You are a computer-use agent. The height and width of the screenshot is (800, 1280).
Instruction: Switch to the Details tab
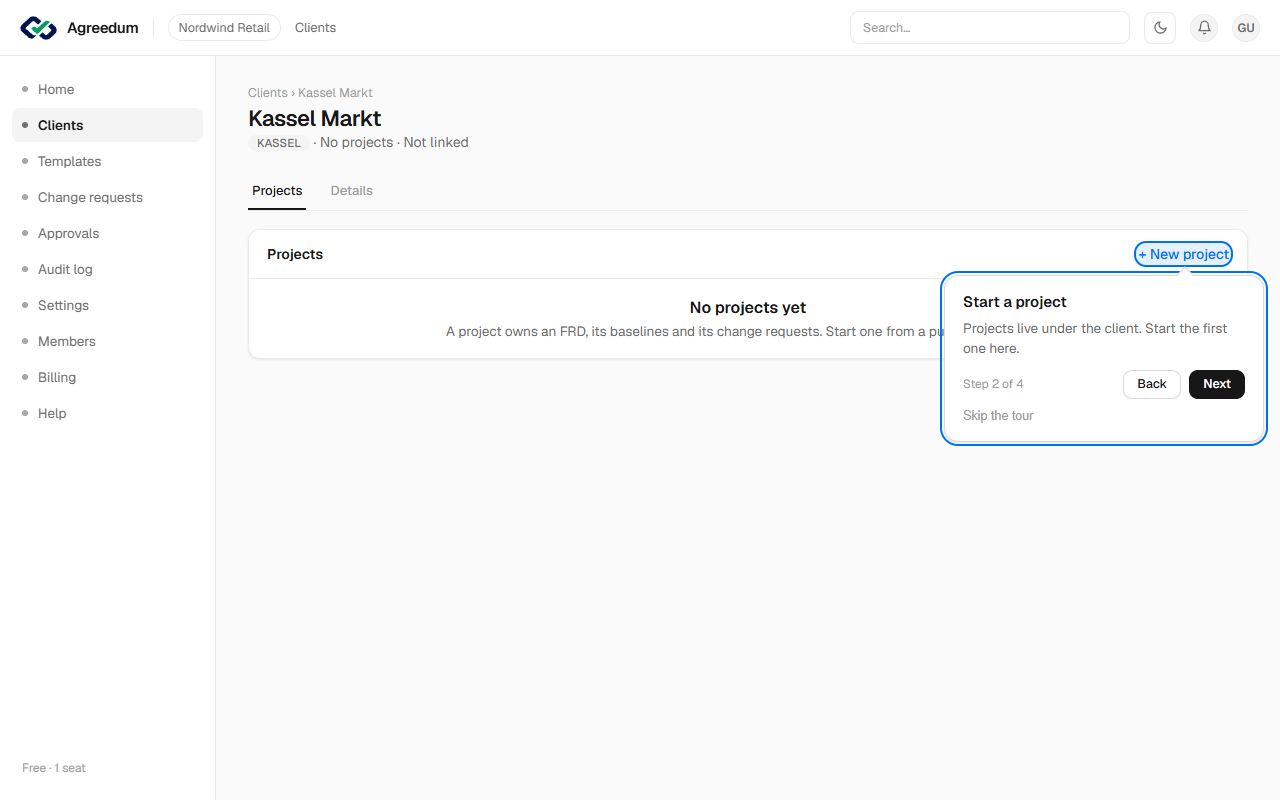click(352, 191)
